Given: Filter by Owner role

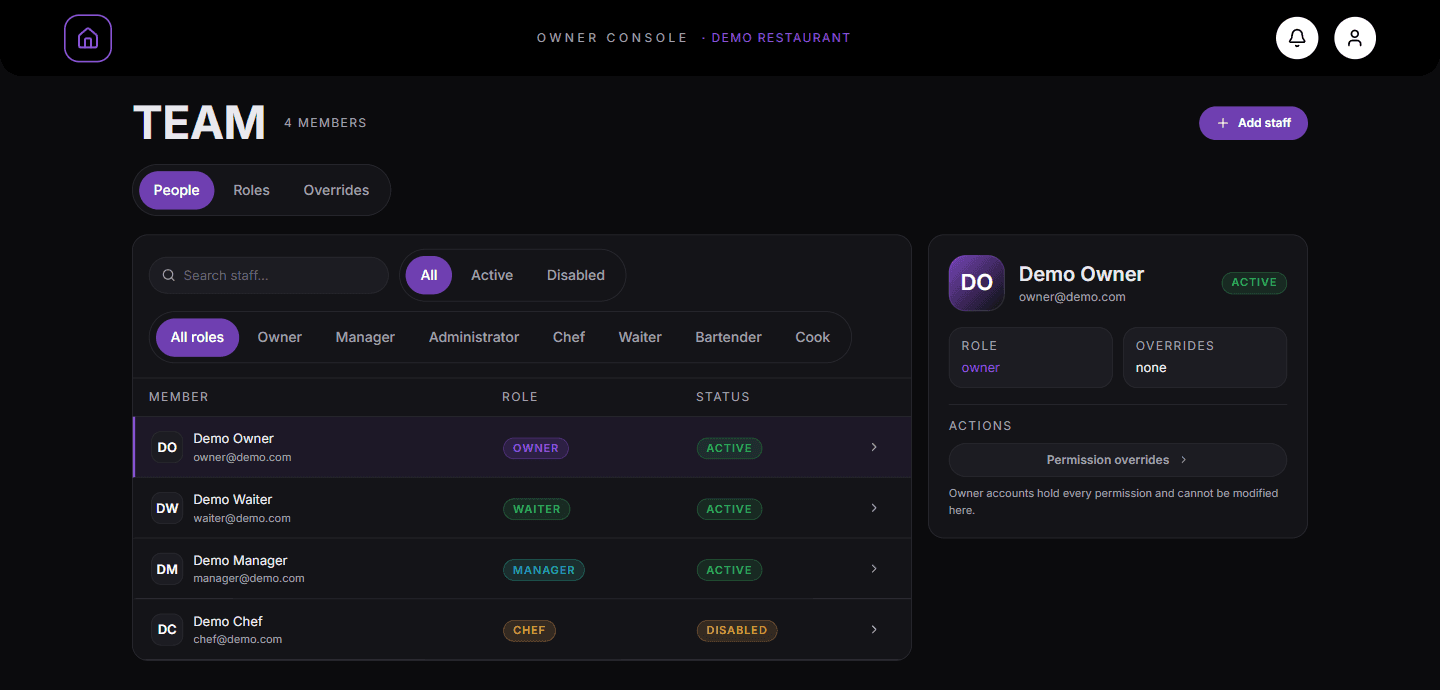Looking at the screenshot, I should point(280,337).
